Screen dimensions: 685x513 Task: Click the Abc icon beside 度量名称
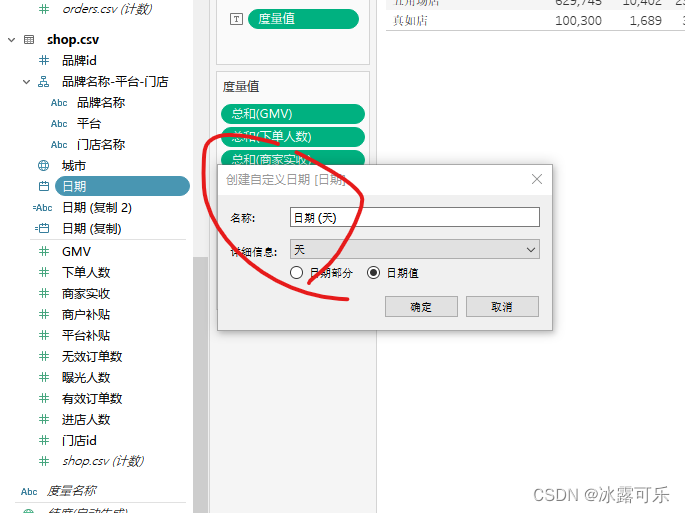click(29, 492)
